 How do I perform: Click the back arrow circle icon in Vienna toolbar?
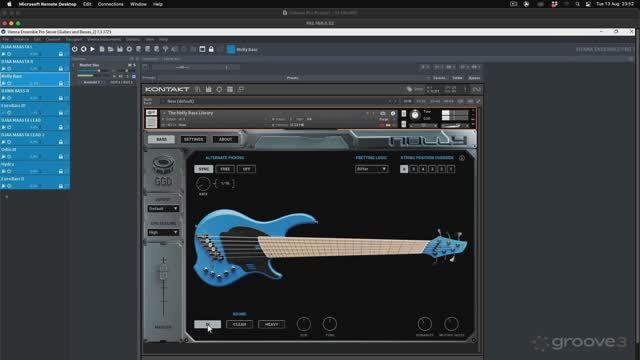coord(83,49)
